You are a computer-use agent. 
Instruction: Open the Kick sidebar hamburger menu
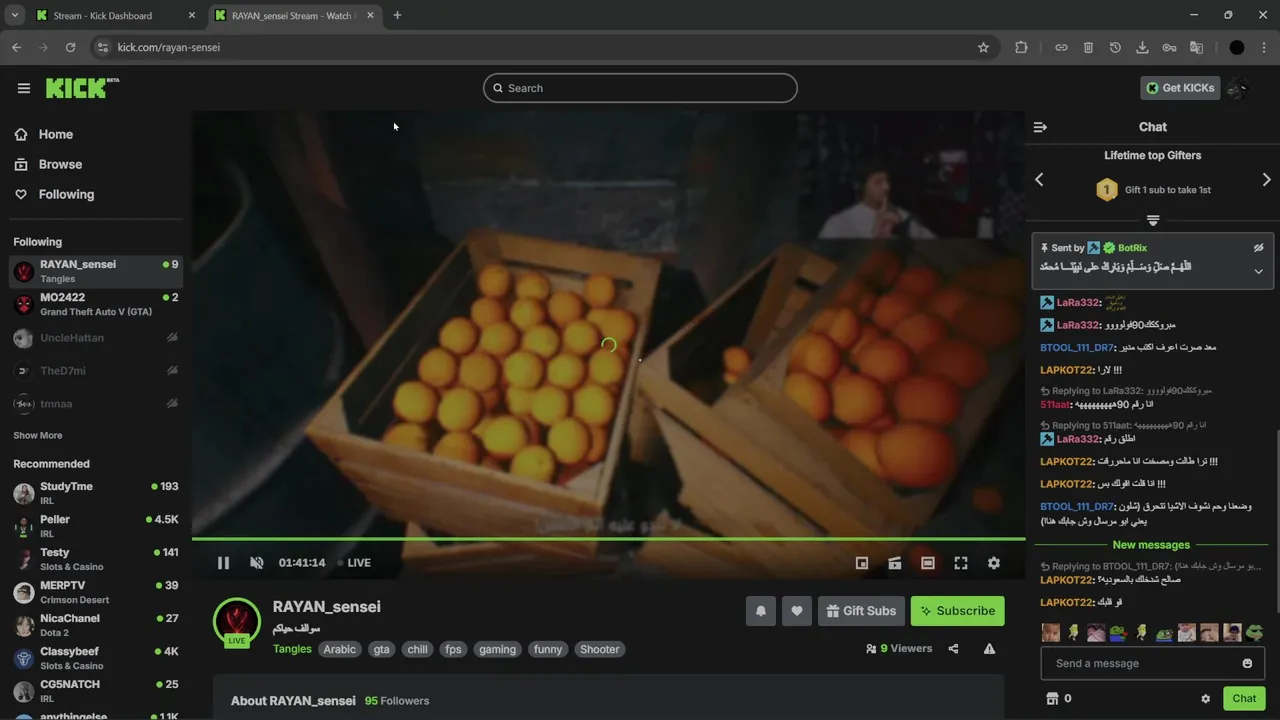click(24, 88)
